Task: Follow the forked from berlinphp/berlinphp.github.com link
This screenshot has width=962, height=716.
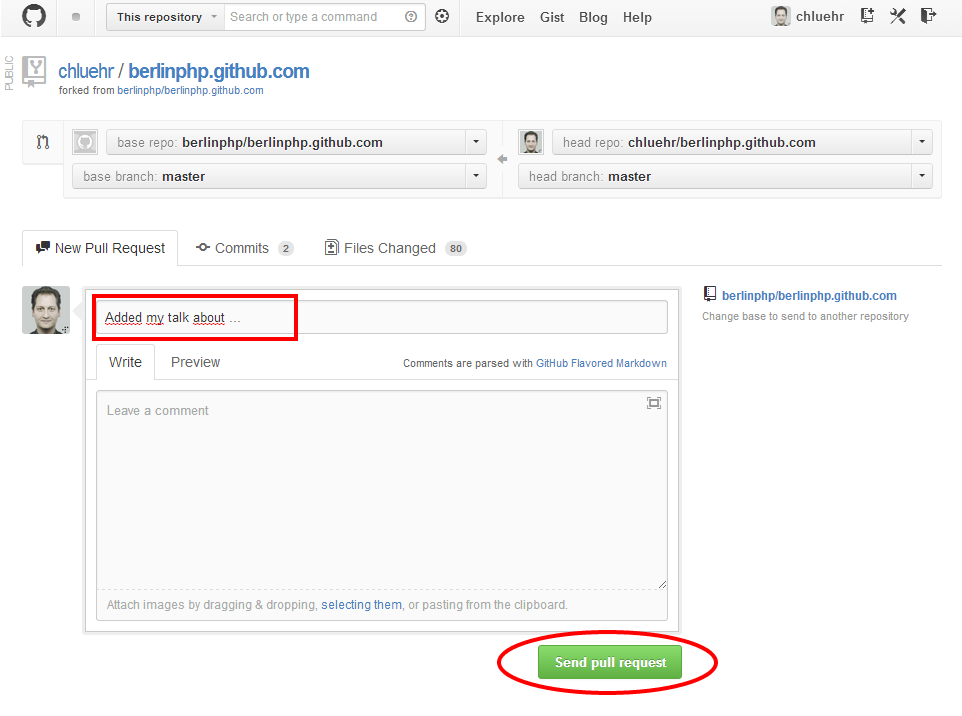Action: tap(190, 90)
